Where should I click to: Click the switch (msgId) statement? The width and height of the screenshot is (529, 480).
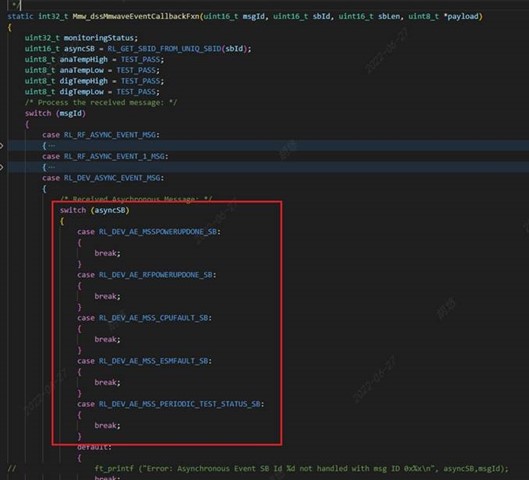click(55, 113)
